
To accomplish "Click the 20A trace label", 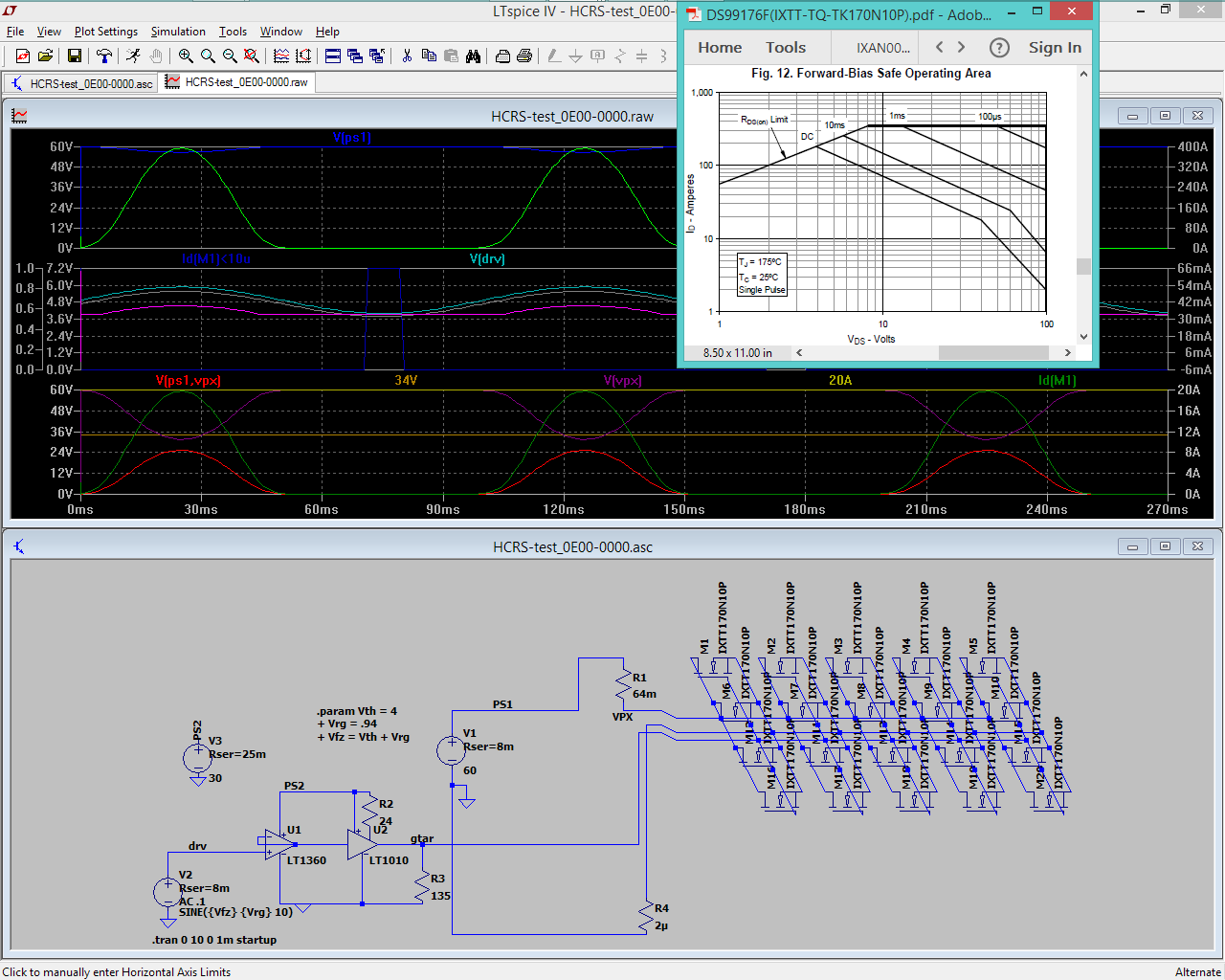I will tap(840, 381).
